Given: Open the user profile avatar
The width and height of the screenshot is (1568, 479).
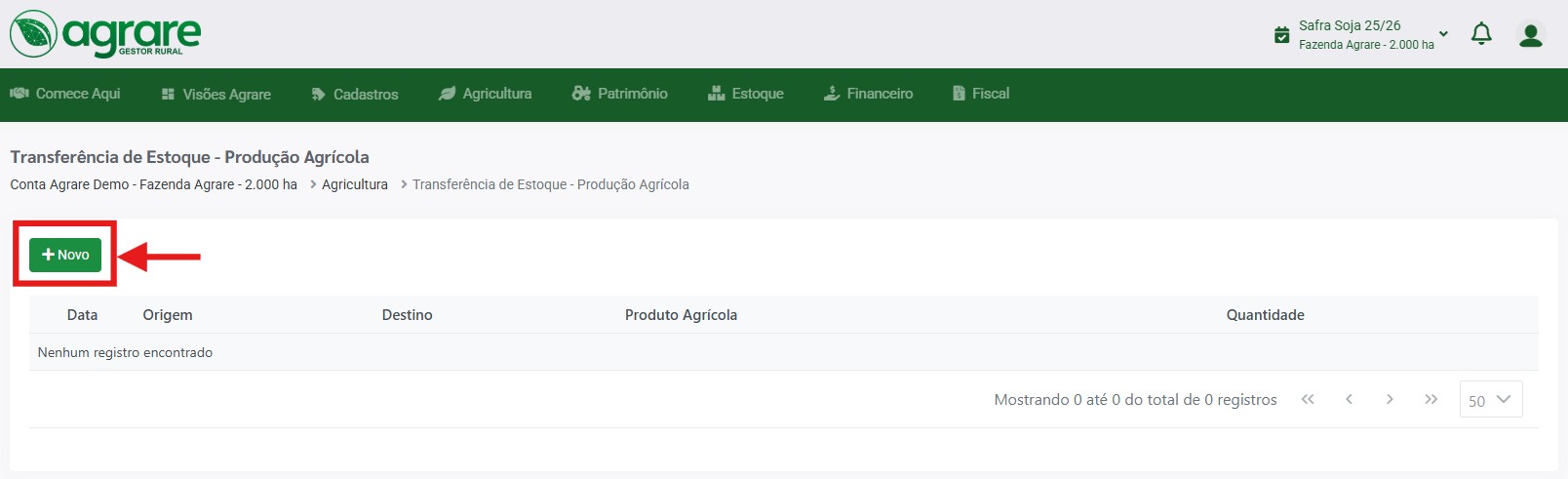Looking at the screenshot, I should coord(1531,35).
